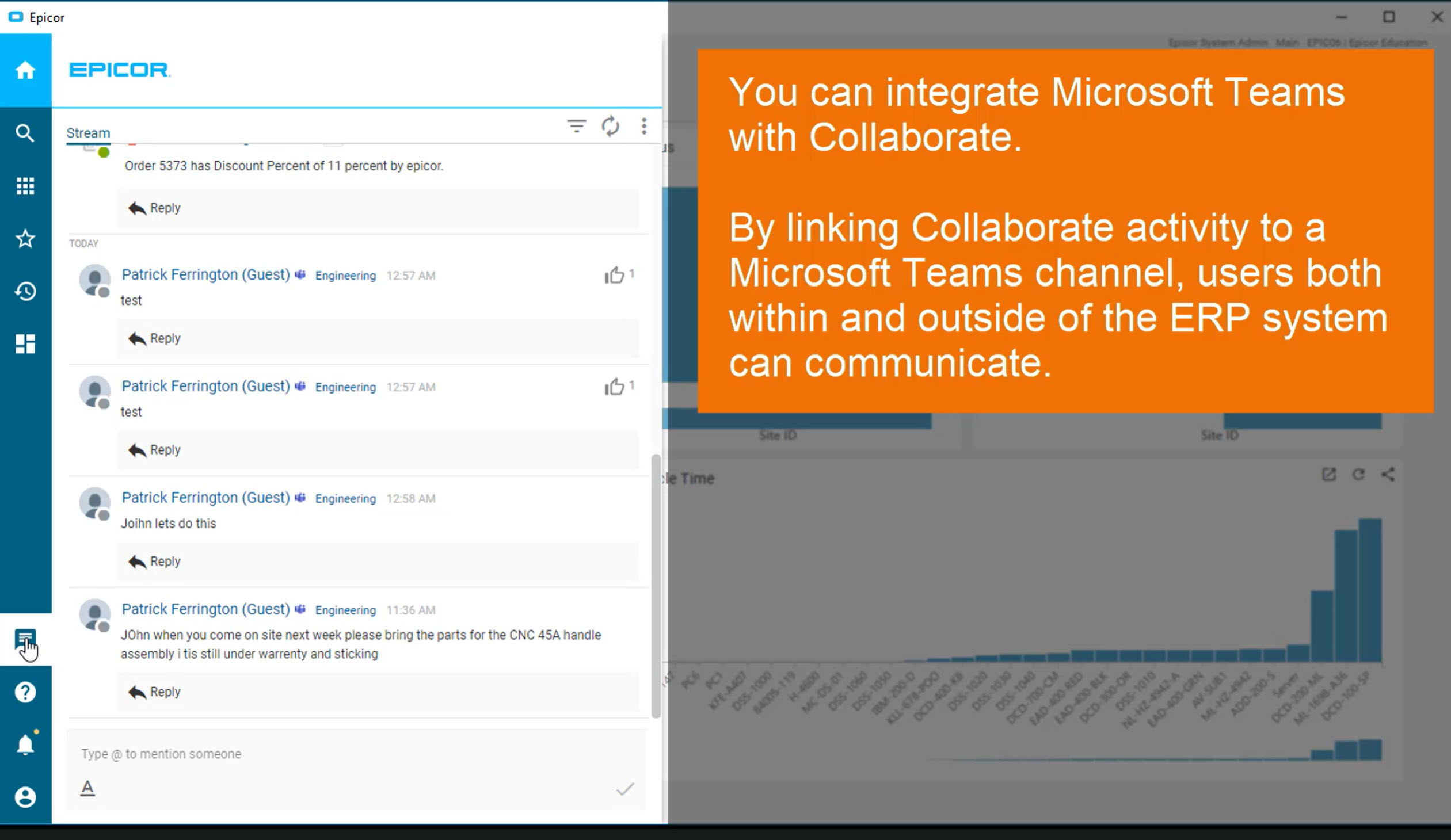This screenshot has height=840, width=1451.
Task: Maximize the Epicor window
Action: (1389, 17)
